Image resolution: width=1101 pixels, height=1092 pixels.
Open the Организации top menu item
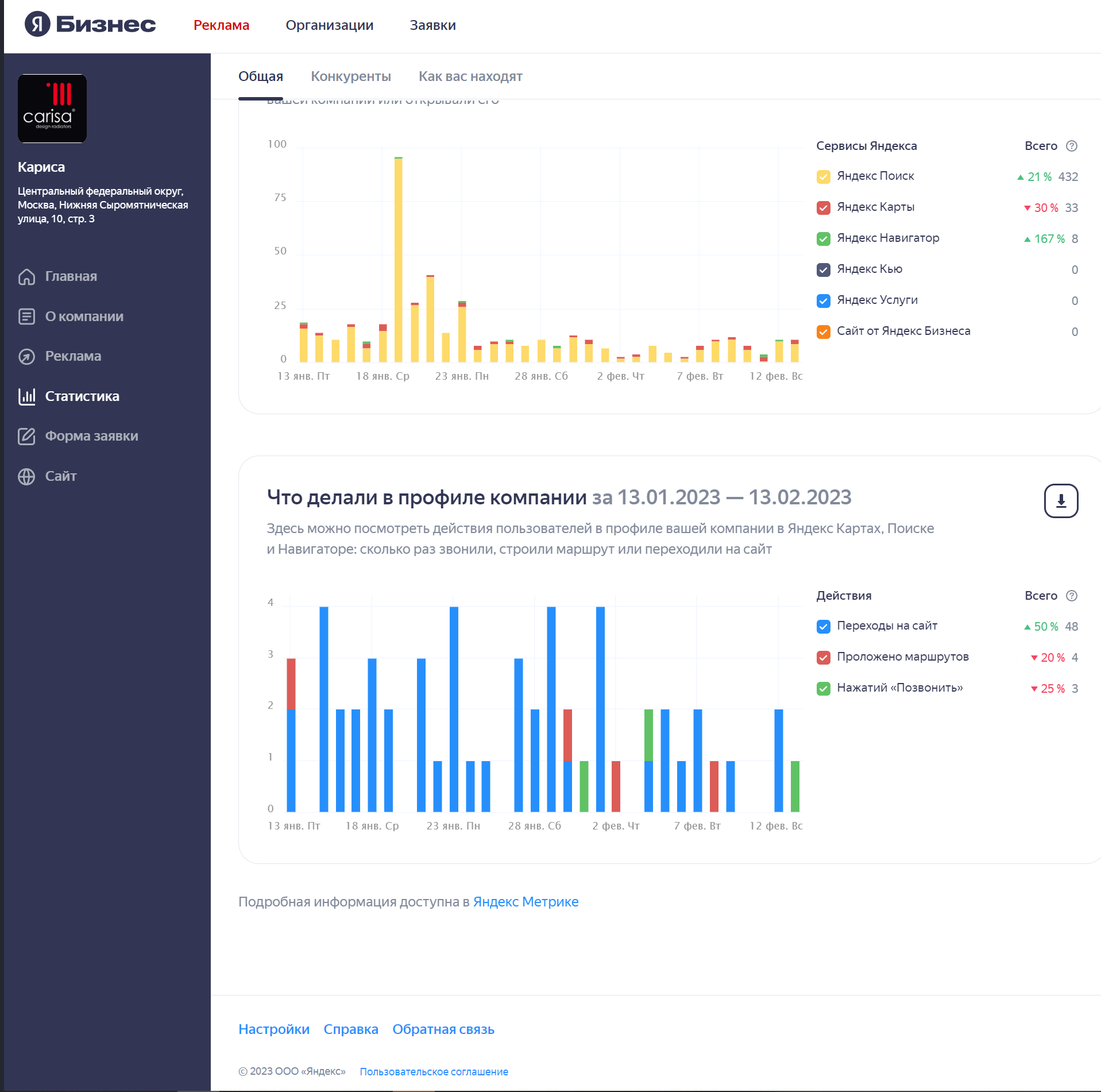point(329,25)
